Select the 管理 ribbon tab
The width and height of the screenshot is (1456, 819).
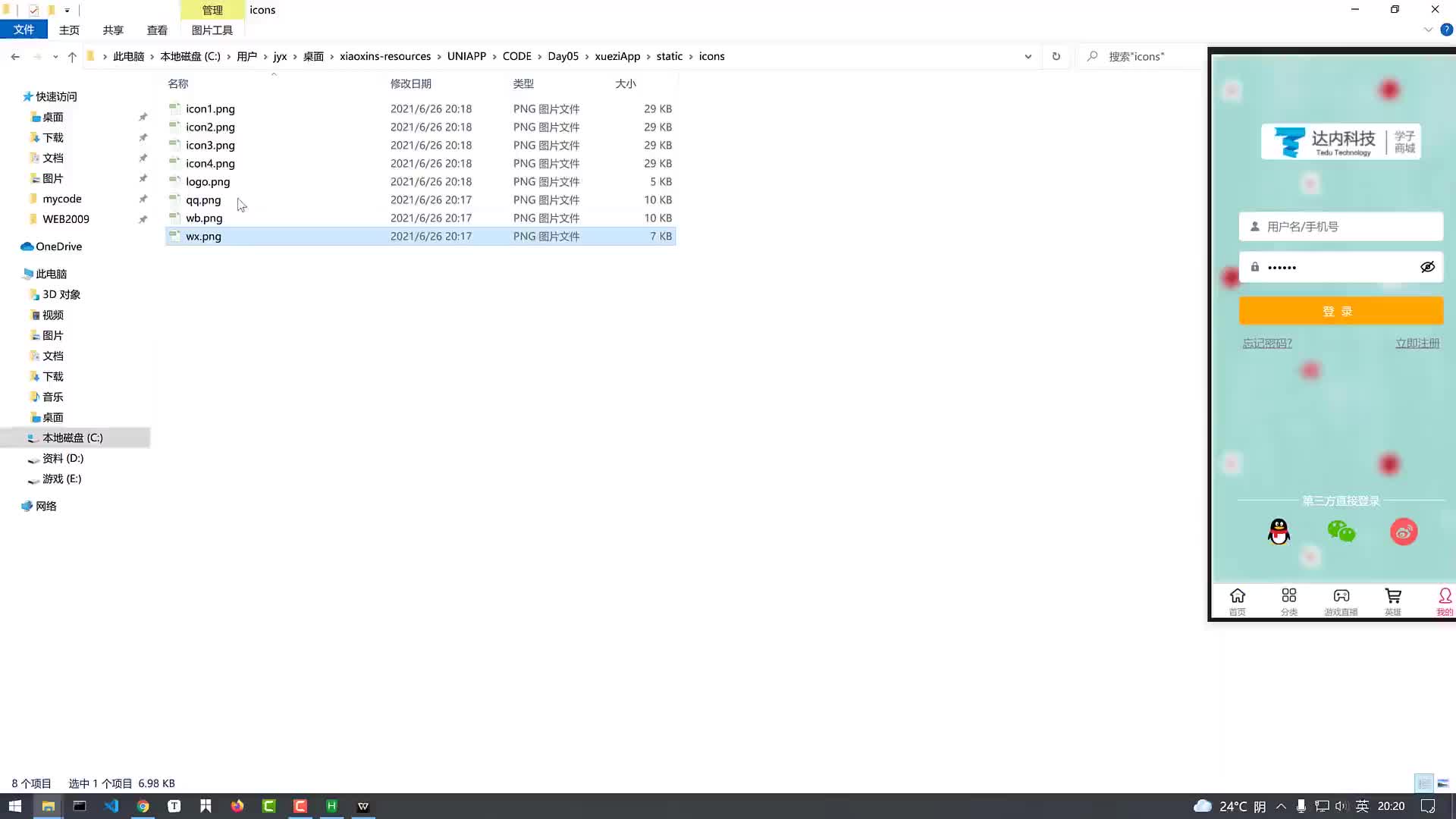pyautogui.click(x=211, y=10)
